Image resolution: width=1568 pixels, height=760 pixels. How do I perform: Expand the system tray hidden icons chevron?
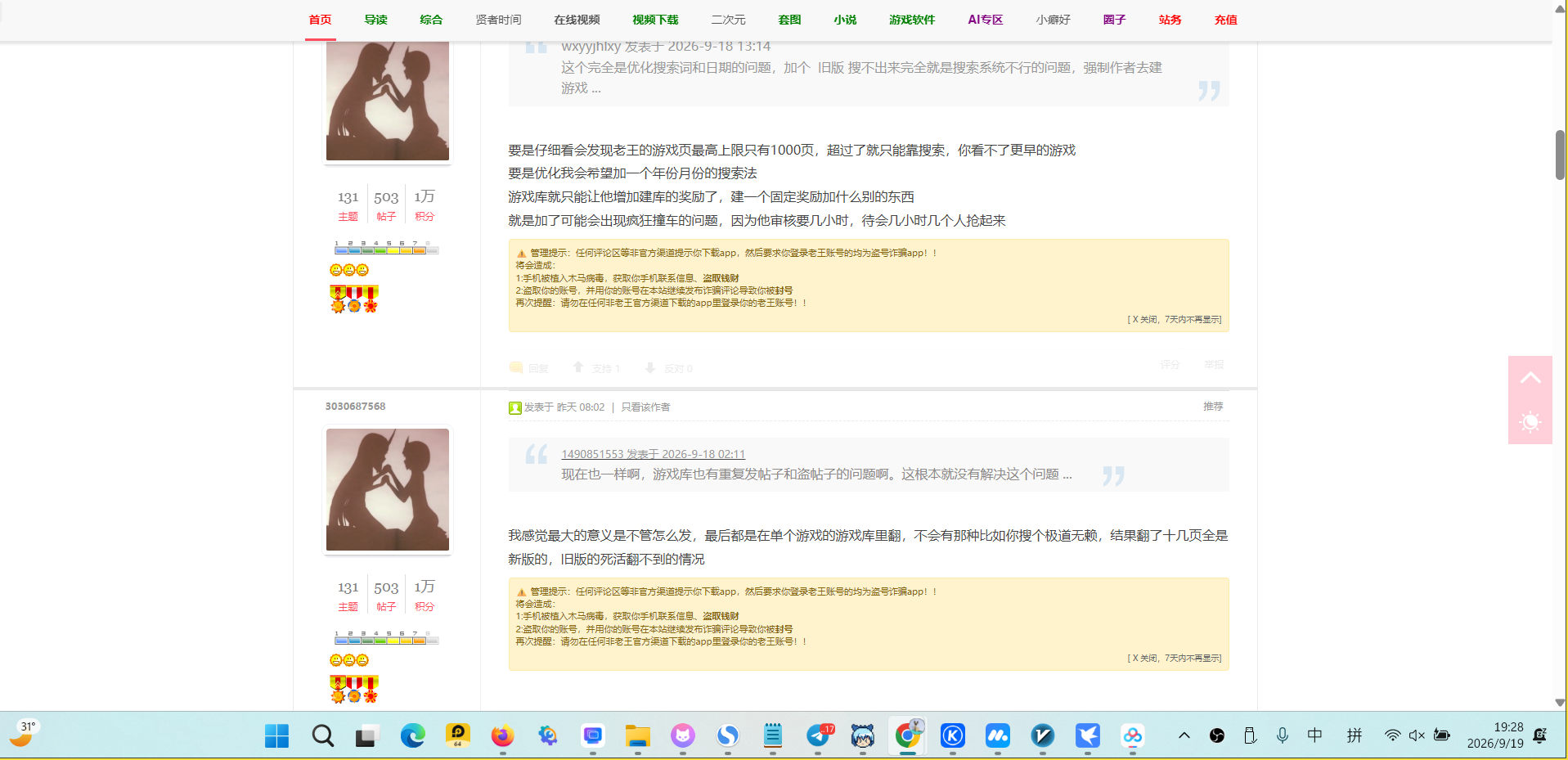coord(1184,735)
